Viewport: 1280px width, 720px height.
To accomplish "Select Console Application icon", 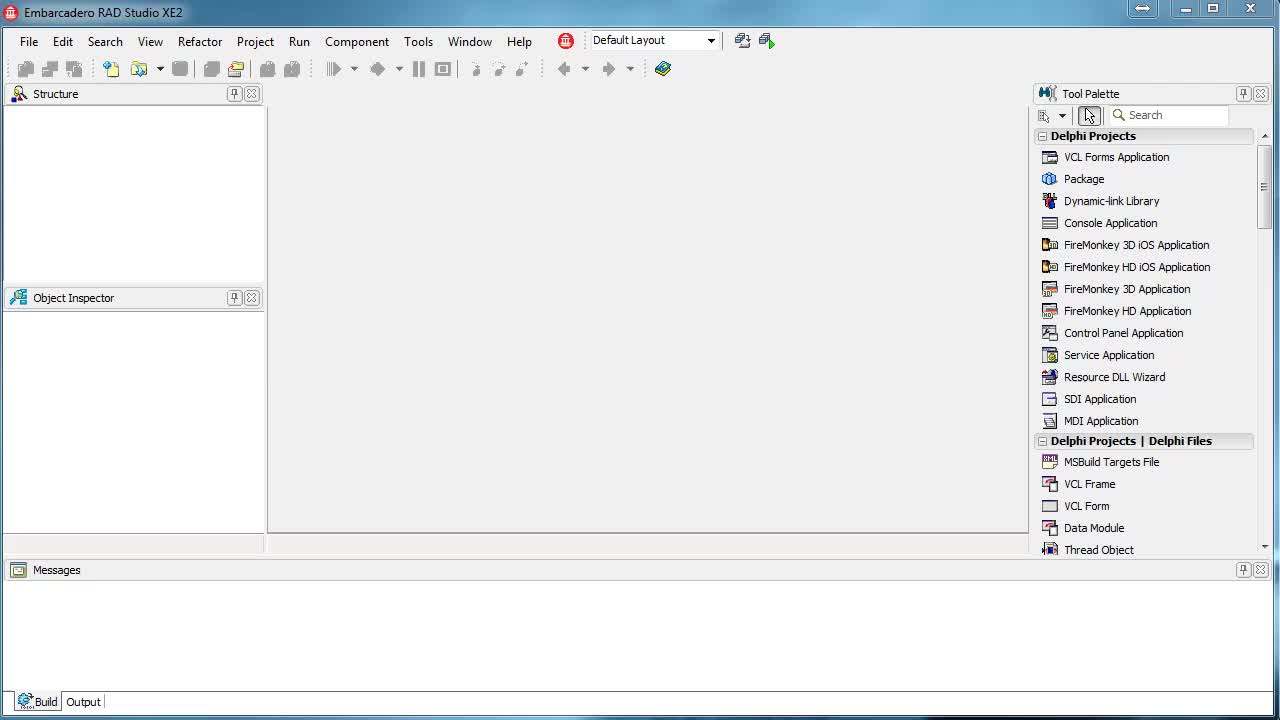I will tap(1049, 223).
